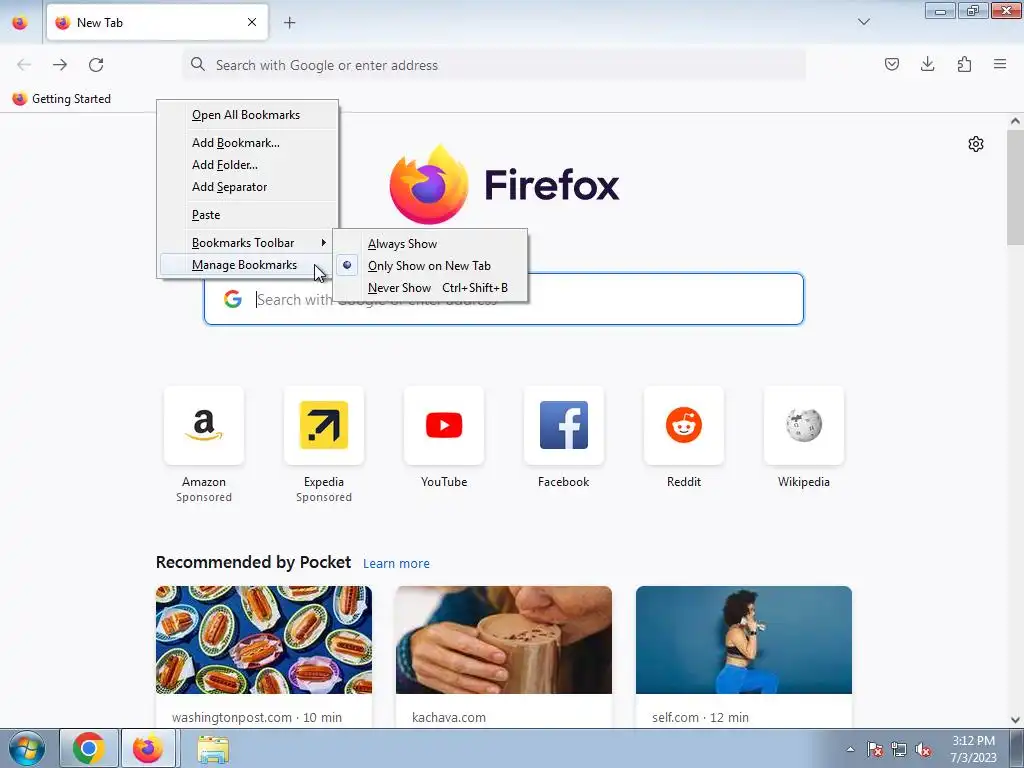
Task: Open the Extensions puzzle icon
Action: [964, 64]
